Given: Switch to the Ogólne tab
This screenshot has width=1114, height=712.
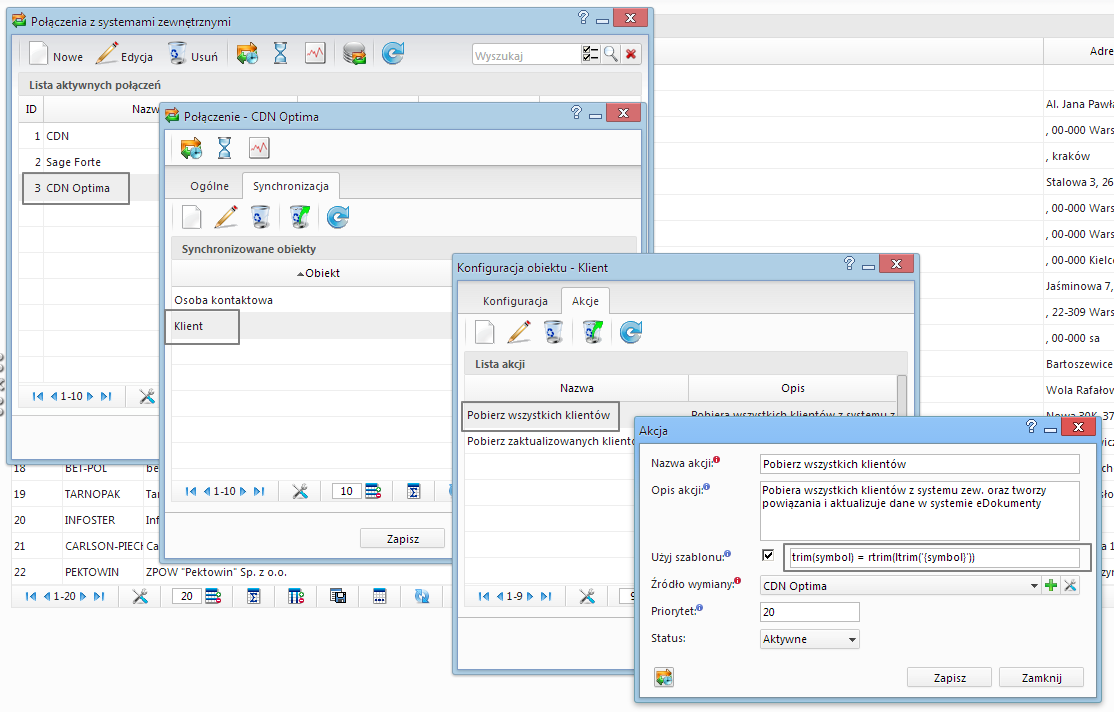Looking at the screenshot, I should [210, 186].
